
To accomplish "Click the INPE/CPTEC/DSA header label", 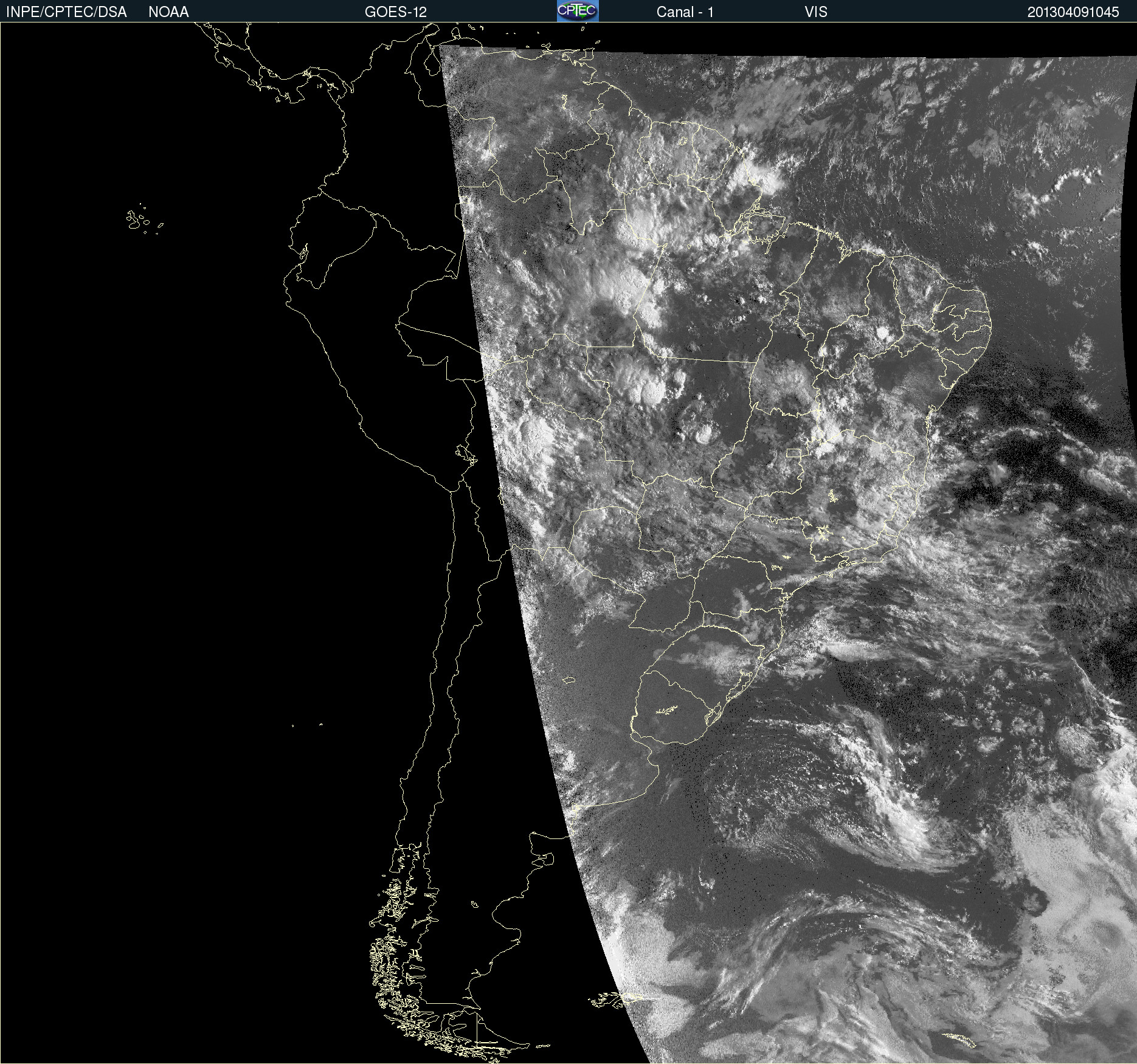I will coord(66,12).
